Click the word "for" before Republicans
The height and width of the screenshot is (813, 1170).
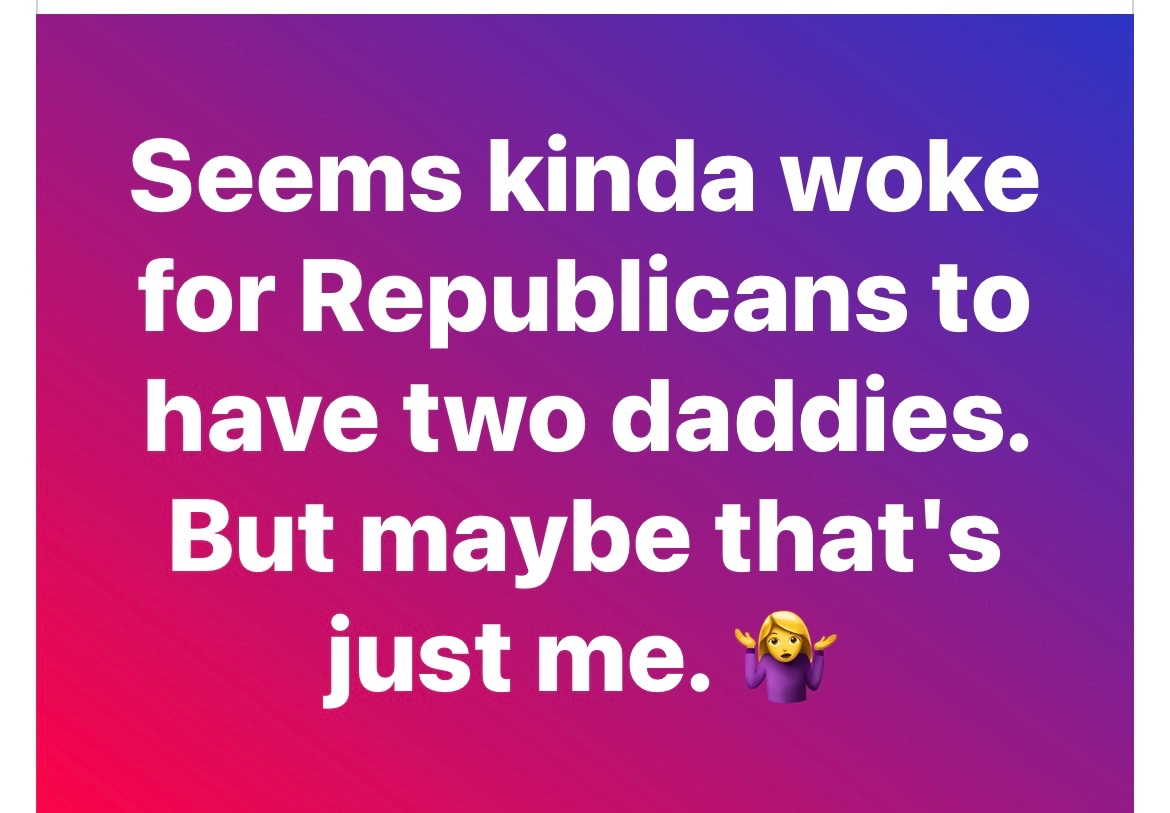click(x=207, y=294)
